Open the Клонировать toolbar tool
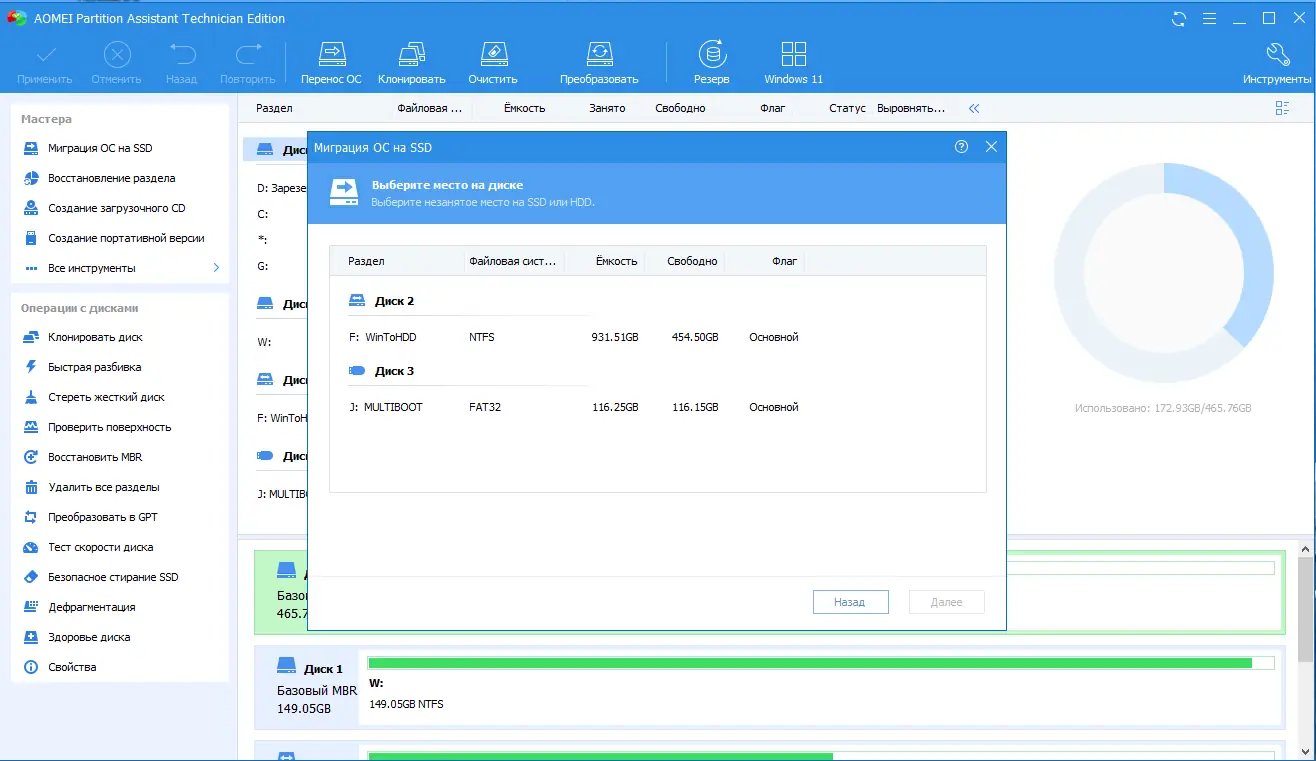 (411, 63)
